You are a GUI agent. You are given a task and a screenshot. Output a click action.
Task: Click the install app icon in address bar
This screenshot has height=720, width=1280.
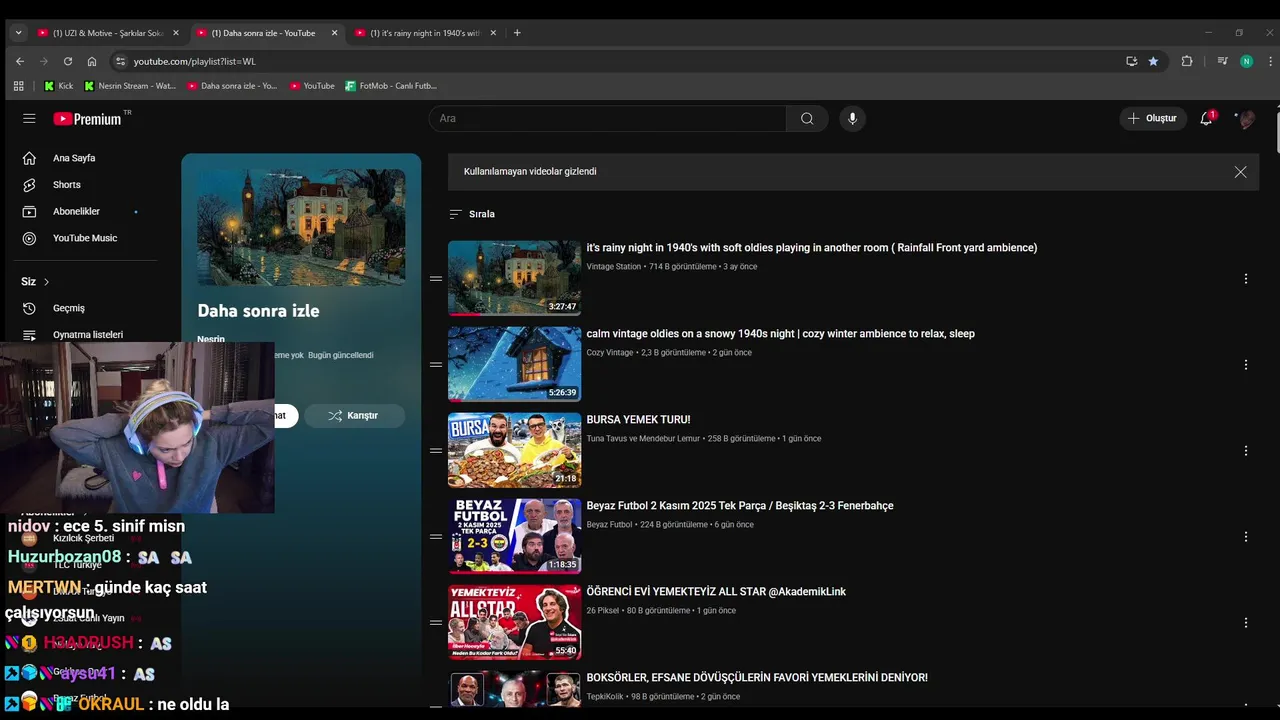(1131, 61)
